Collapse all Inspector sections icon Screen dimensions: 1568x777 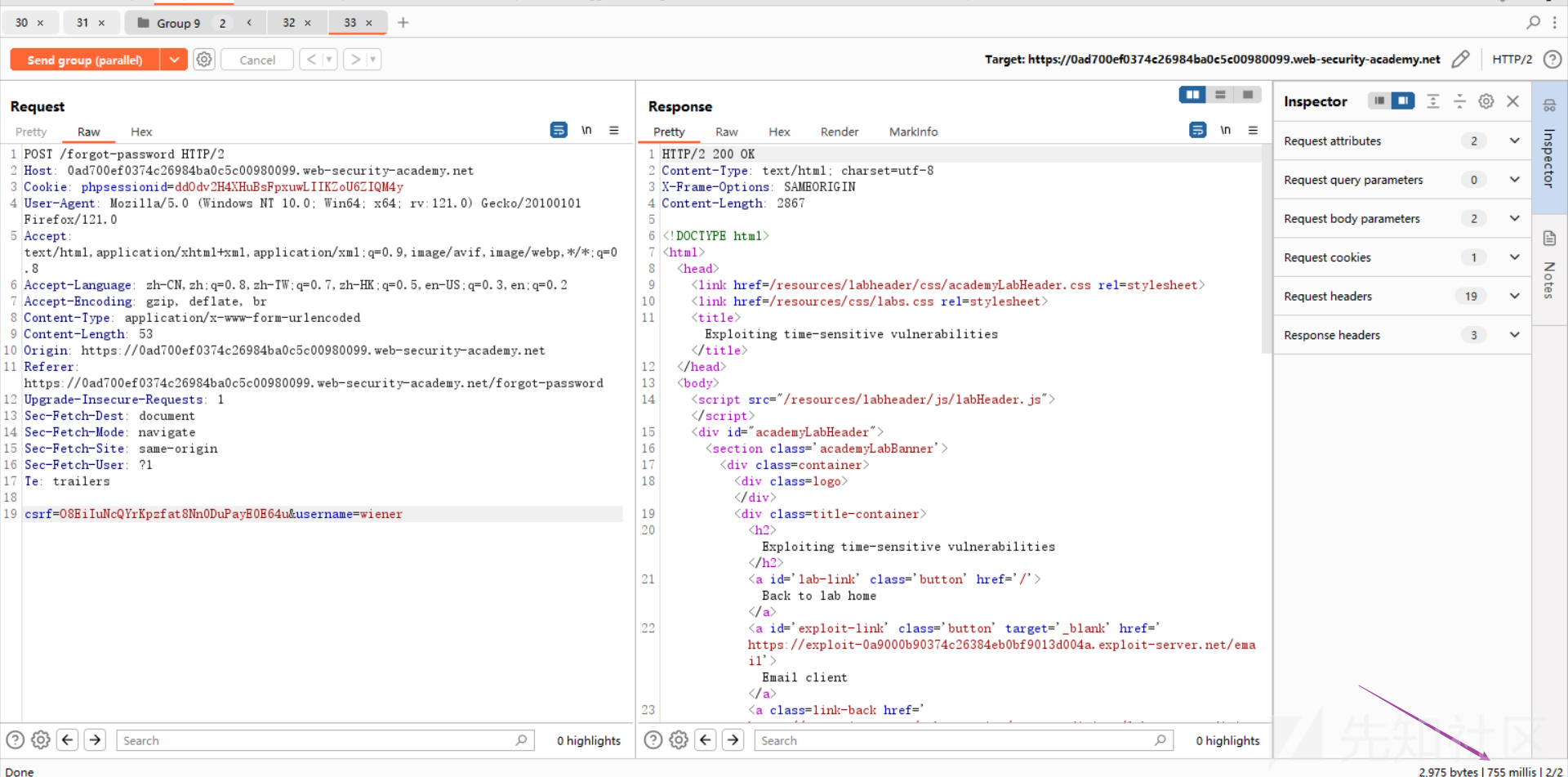[x=1459, y=100]
